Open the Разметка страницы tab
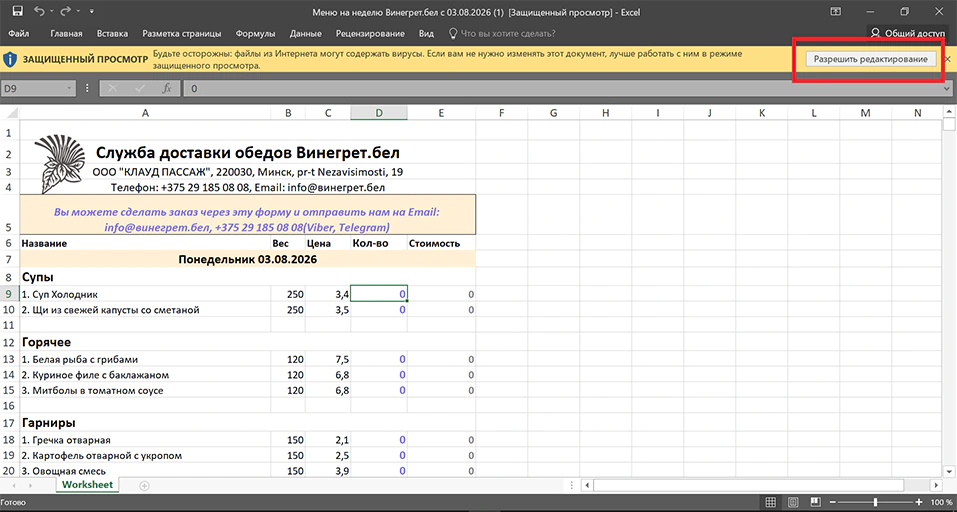The width and height of the screenshot is (957, 512). pyautogui.click(x=182, y=34)
